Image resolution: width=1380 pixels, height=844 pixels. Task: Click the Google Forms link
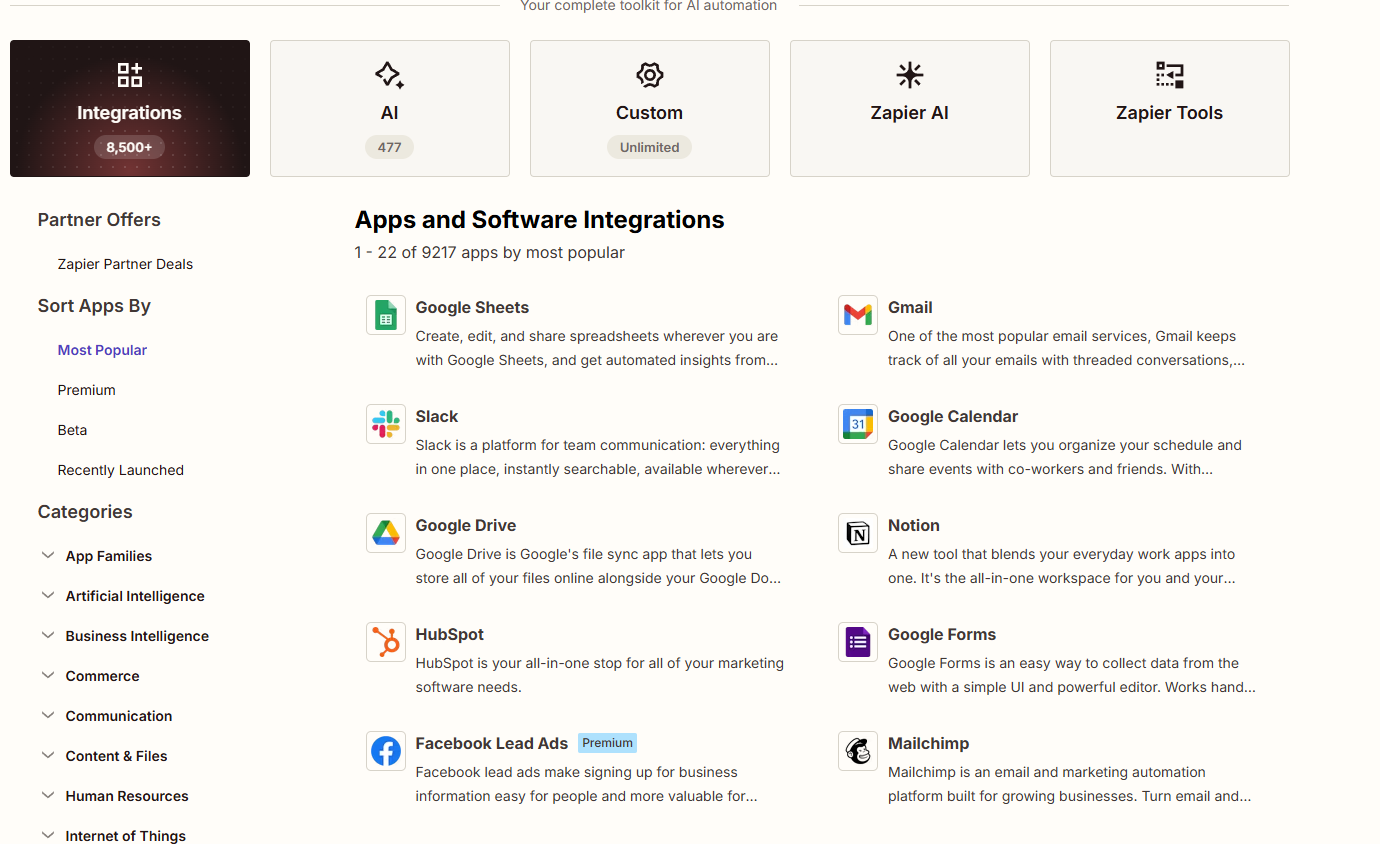(941, 634)
